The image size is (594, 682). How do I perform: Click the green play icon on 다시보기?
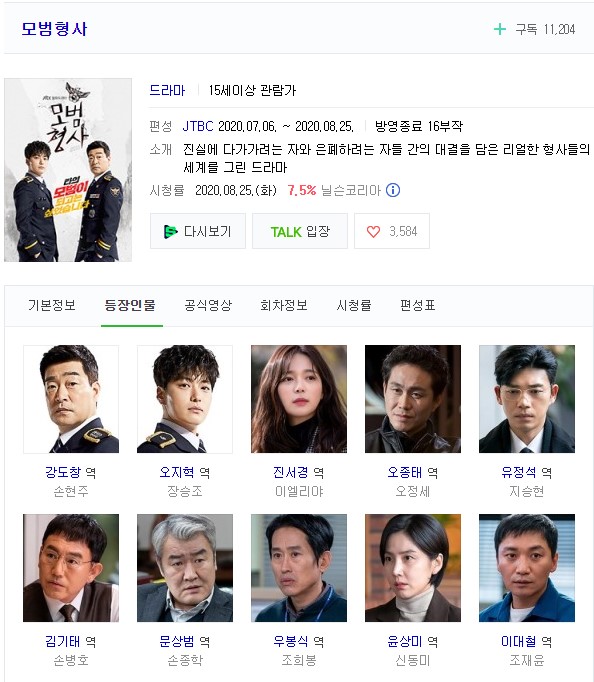[x=170, y=231]
